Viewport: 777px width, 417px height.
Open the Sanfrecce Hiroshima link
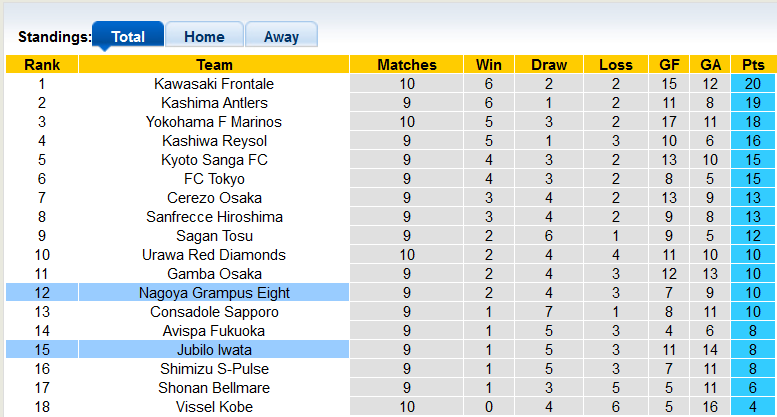(x=214, y=217)
